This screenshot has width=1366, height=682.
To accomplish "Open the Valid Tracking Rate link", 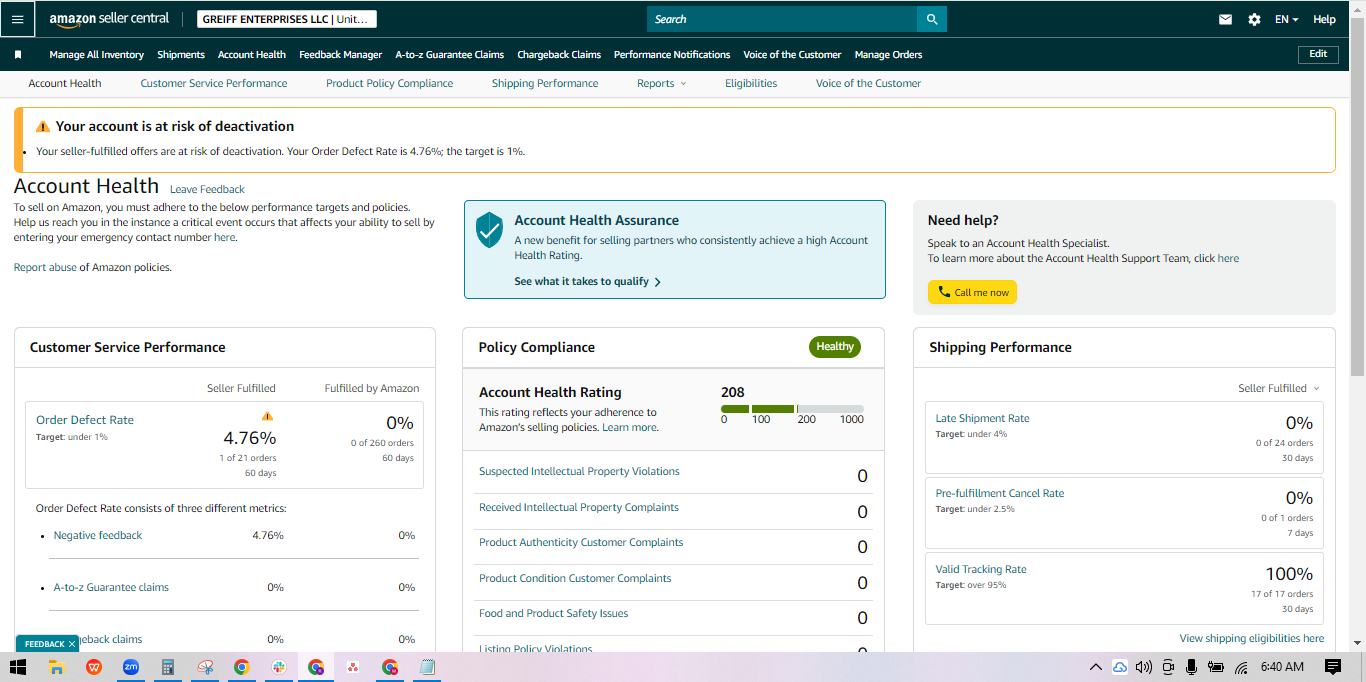I will [x=981, y=569].
